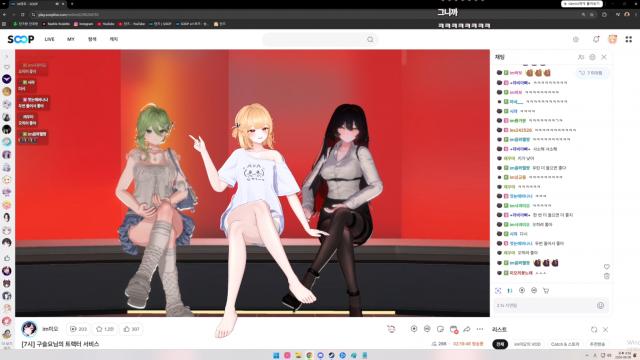
Task: Toggle the heart icon beside chat
Action: 607,267
